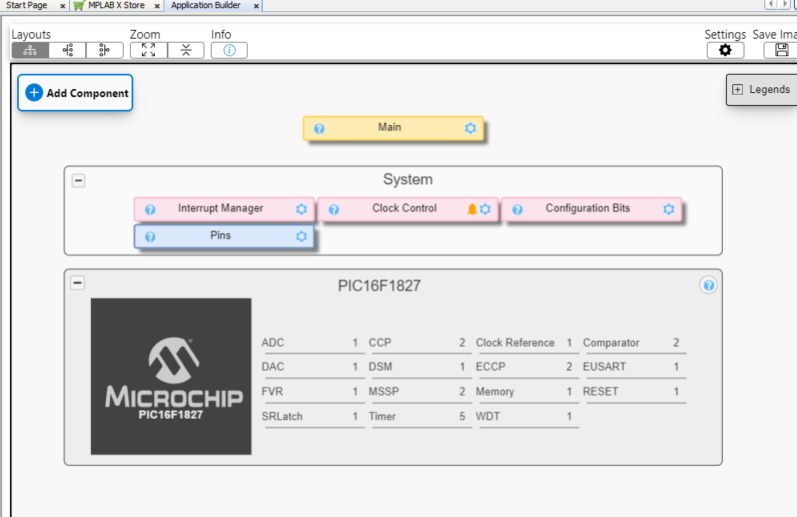Select the Interrupt Manager block
This screenshot has width=797, height=517.
point(224,209)
